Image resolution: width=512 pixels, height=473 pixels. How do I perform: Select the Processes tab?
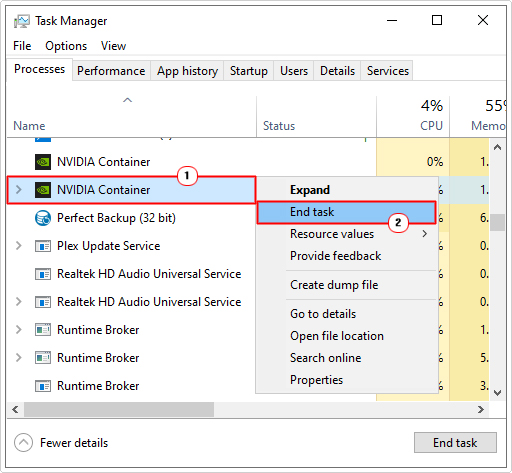39,69
